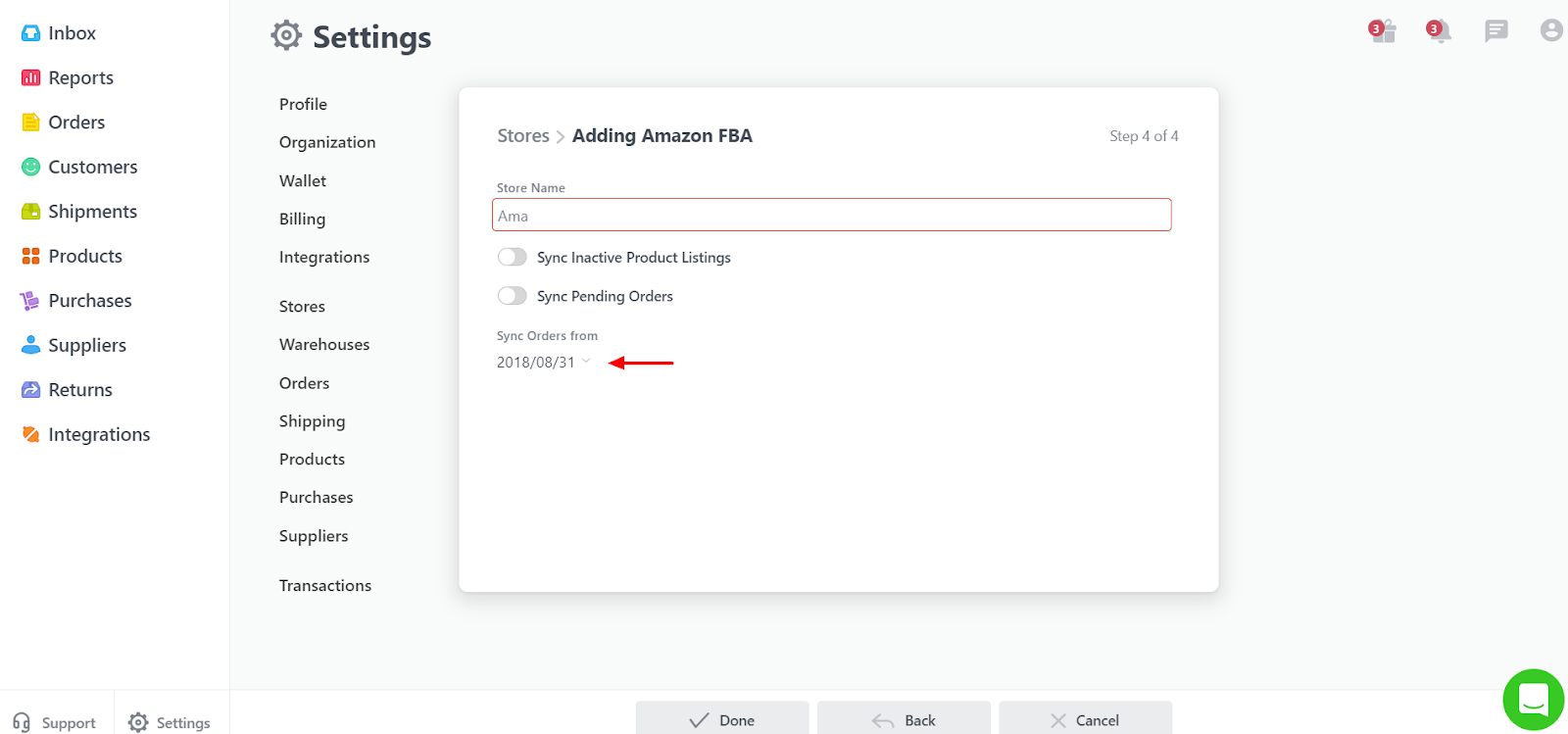Open Transactions settings section

point(325,586)
